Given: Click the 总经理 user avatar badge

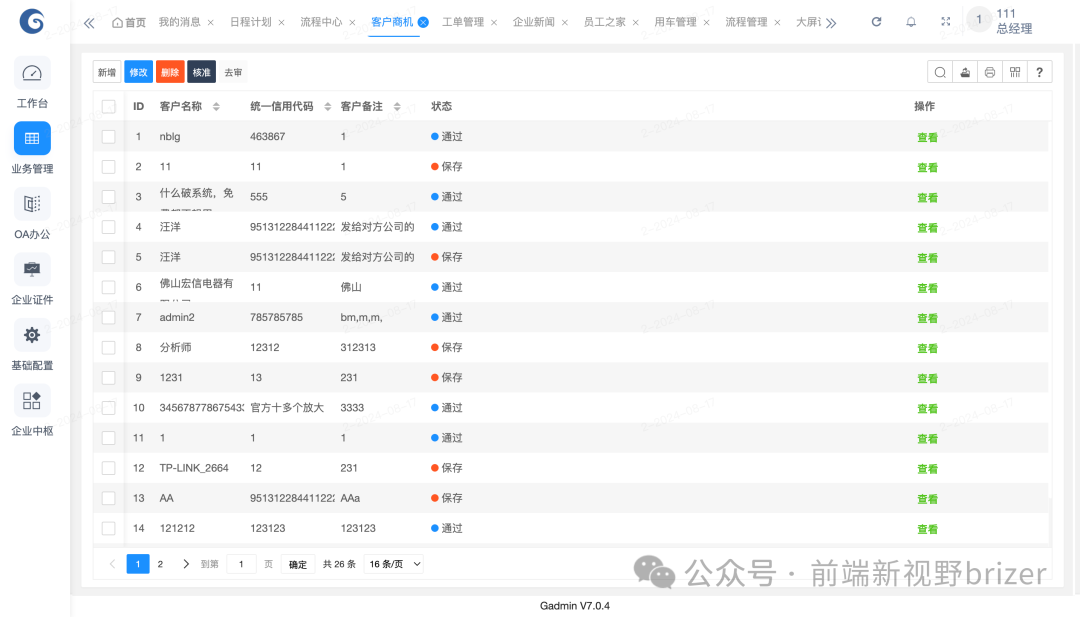Looking at the screenshot, I should (979, 19).
